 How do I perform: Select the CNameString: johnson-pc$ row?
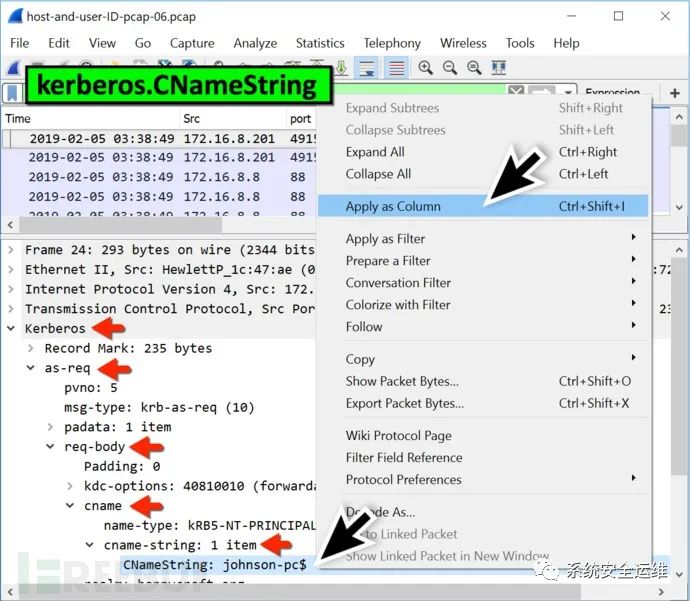214,564
